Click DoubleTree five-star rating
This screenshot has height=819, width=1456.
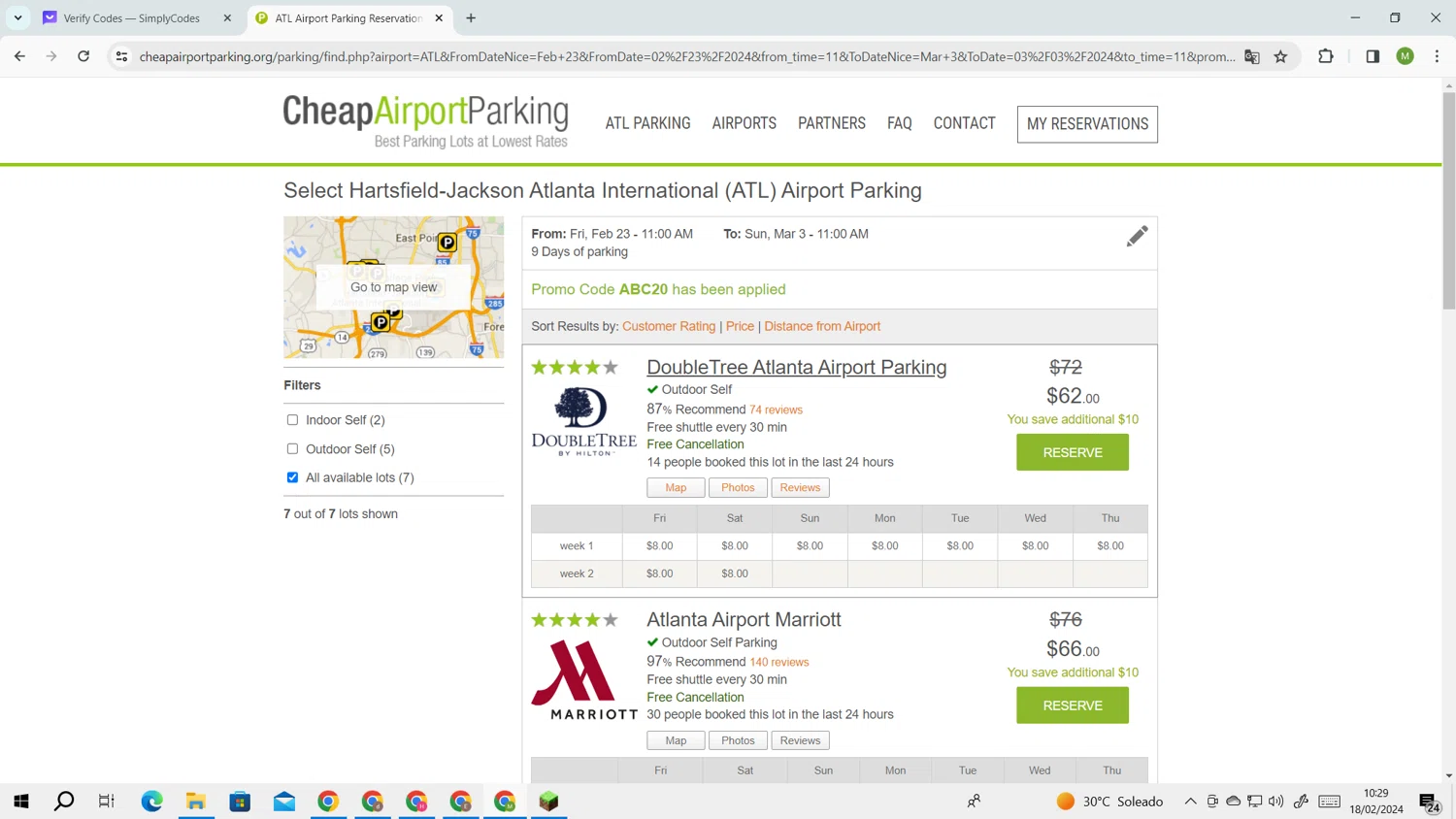[x=575, y=367]
